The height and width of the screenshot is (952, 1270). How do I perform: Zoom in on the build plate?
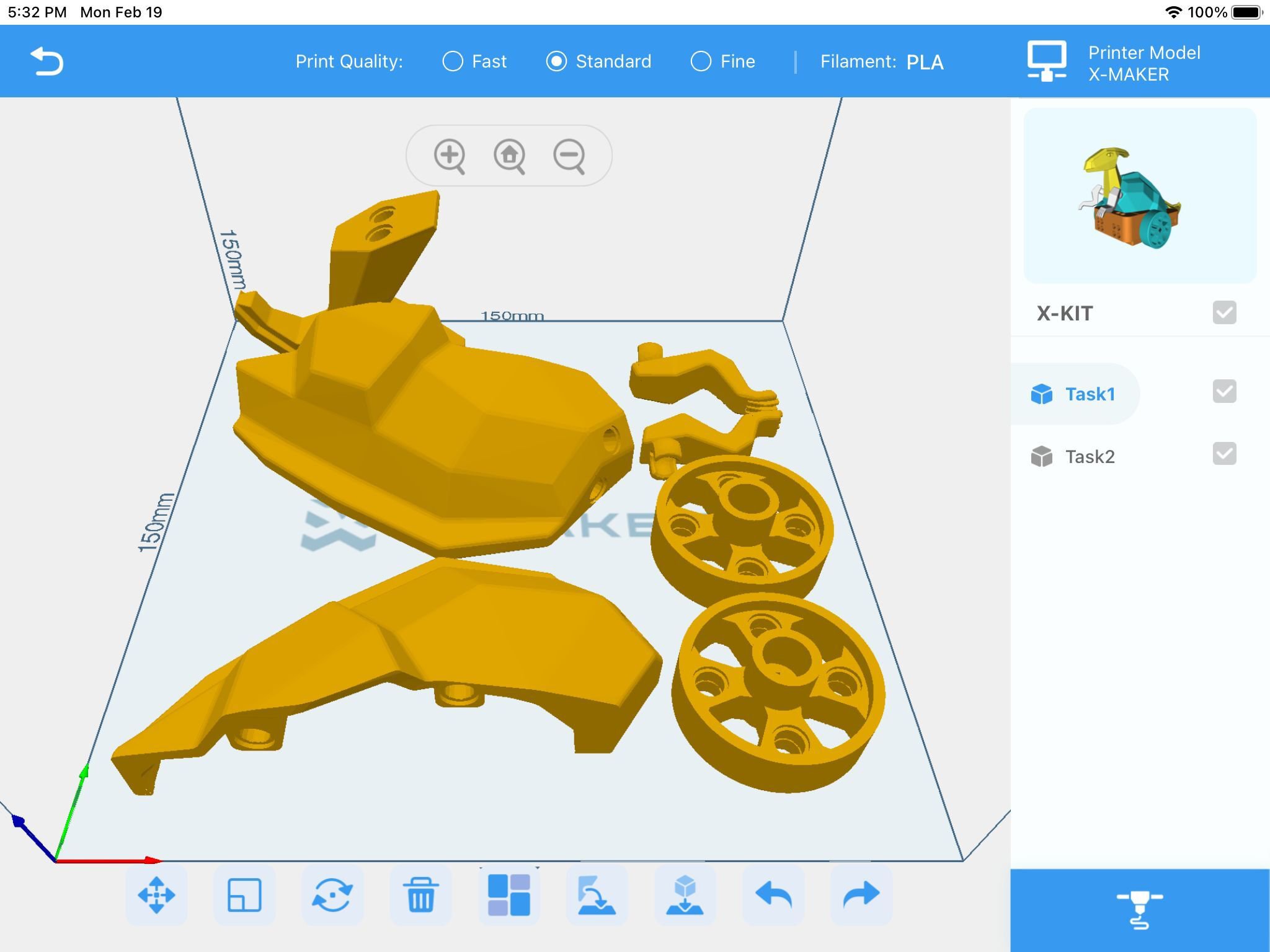(450, 156)
